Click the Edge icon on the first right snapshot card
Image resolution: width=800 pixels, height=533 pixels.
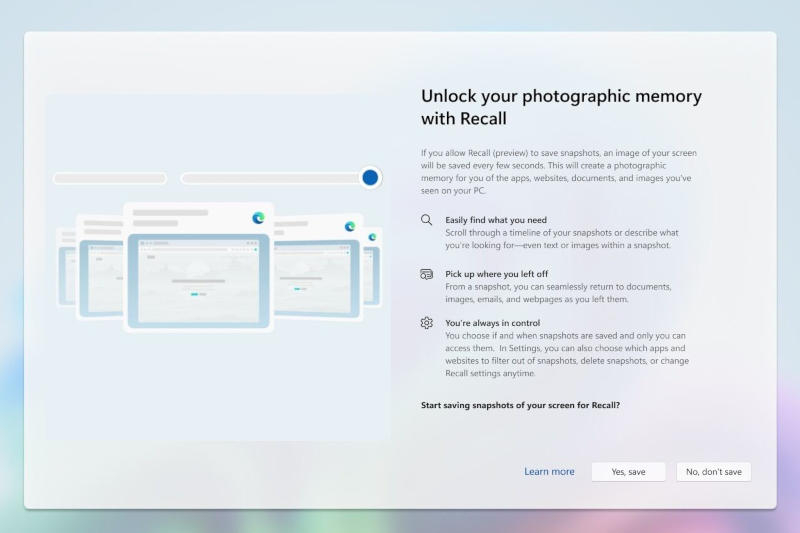350,226
